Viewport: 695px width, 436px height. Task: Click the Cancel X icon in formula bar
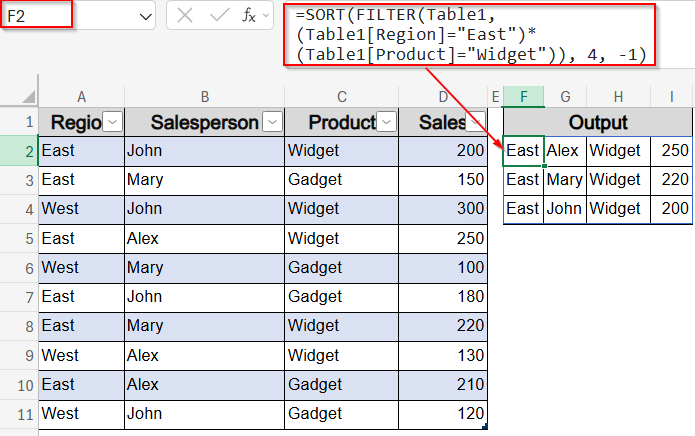click(x=184, y=16)
